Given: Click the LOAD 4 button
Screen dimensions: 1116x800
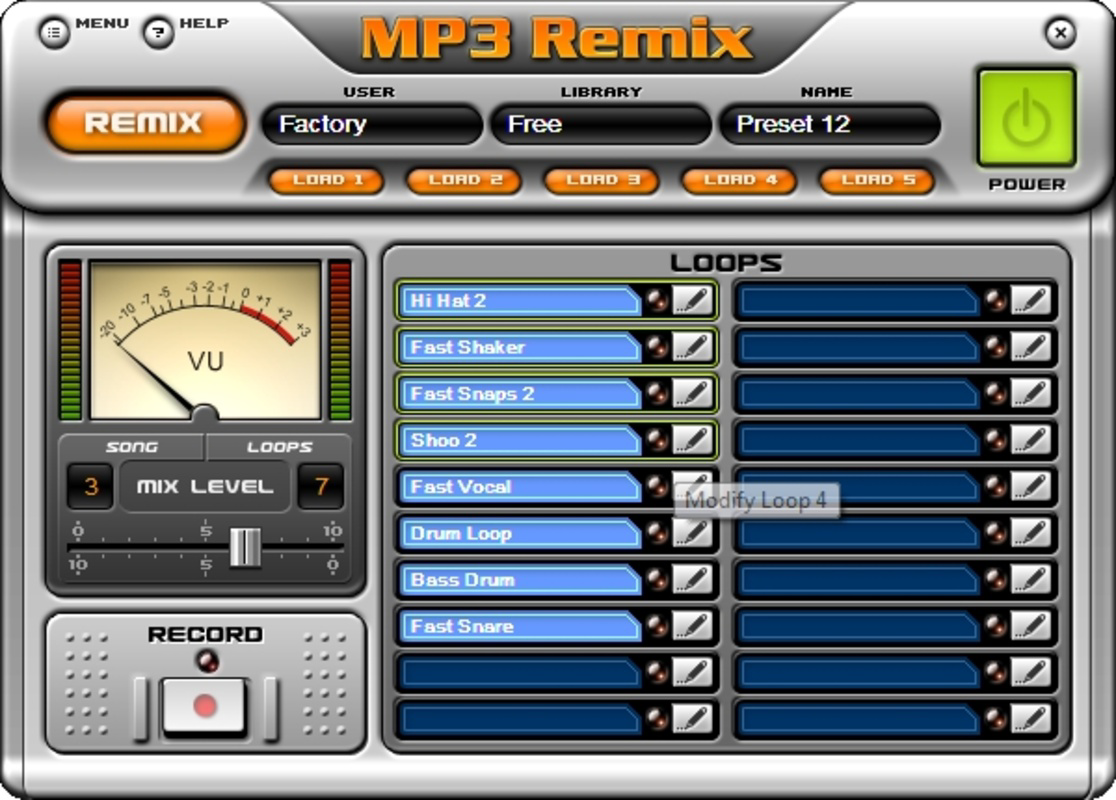Looking at the screenshot, I should coord(739,180).
